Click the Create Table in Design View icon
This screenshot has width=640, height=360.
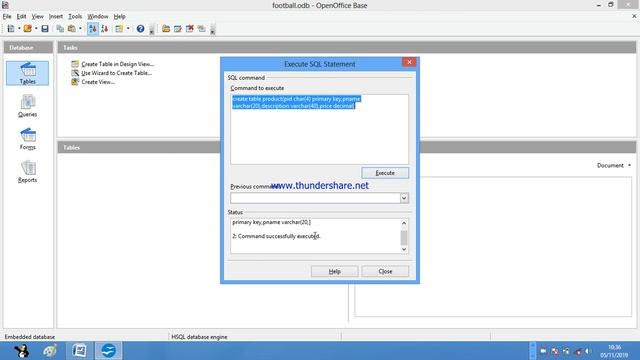pos(75,64)
